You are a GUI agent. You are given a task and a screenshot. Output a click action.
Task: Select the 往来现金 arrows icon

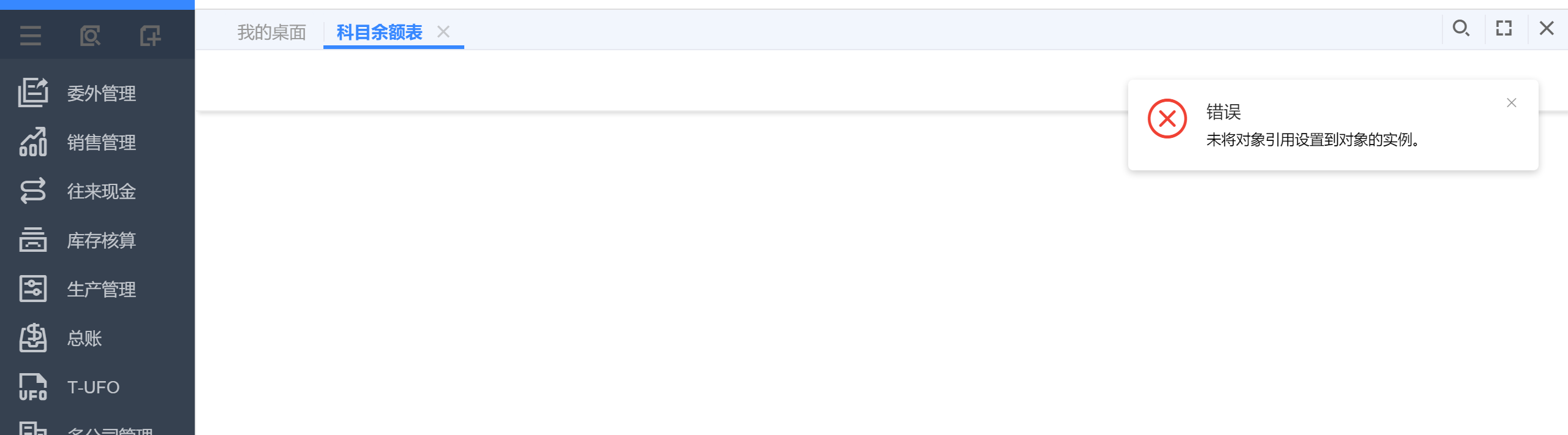(33, 191)
